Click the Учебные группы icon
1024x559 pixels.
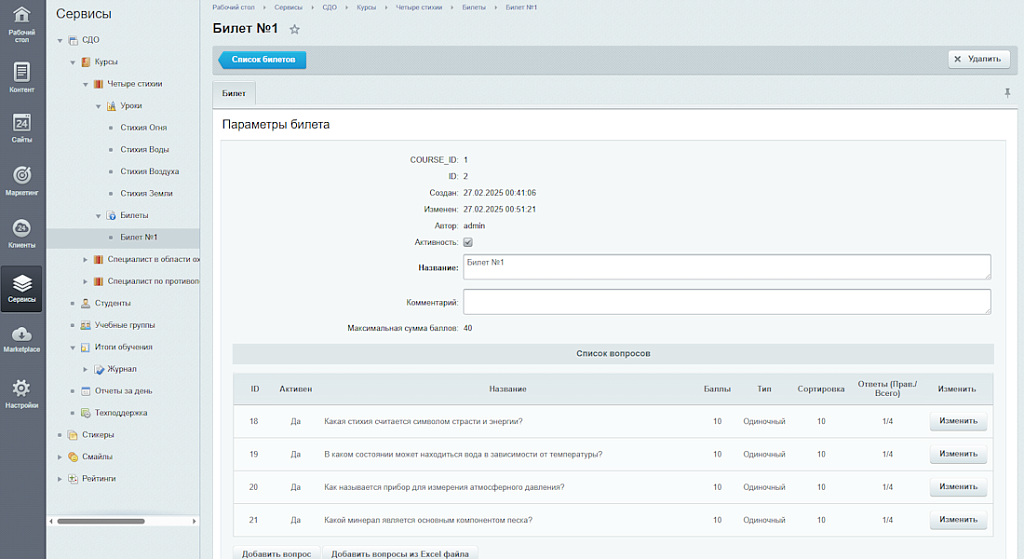click(86, 325)
